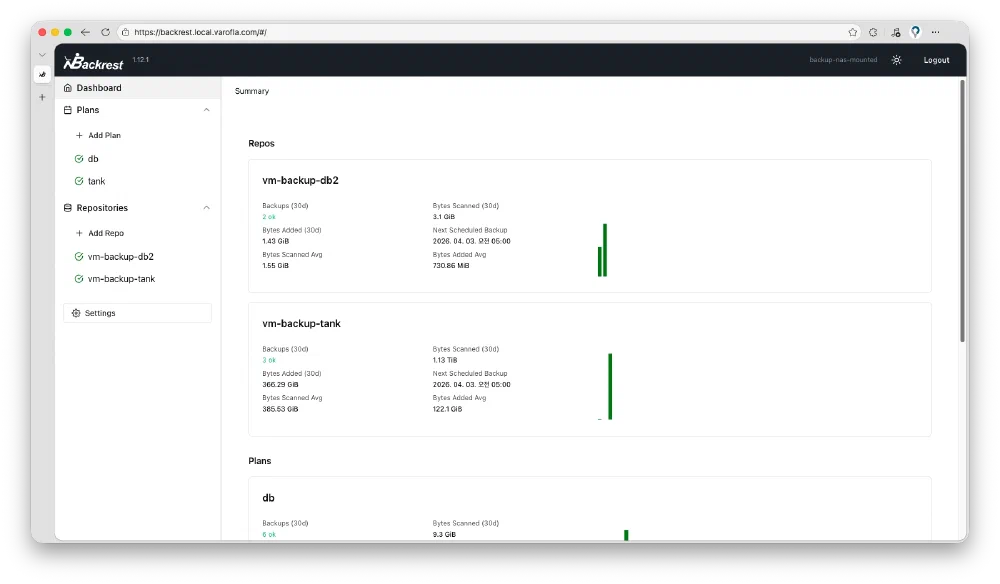Click the Logout button
1000x584 pixels.
click(x=936, y=60)
